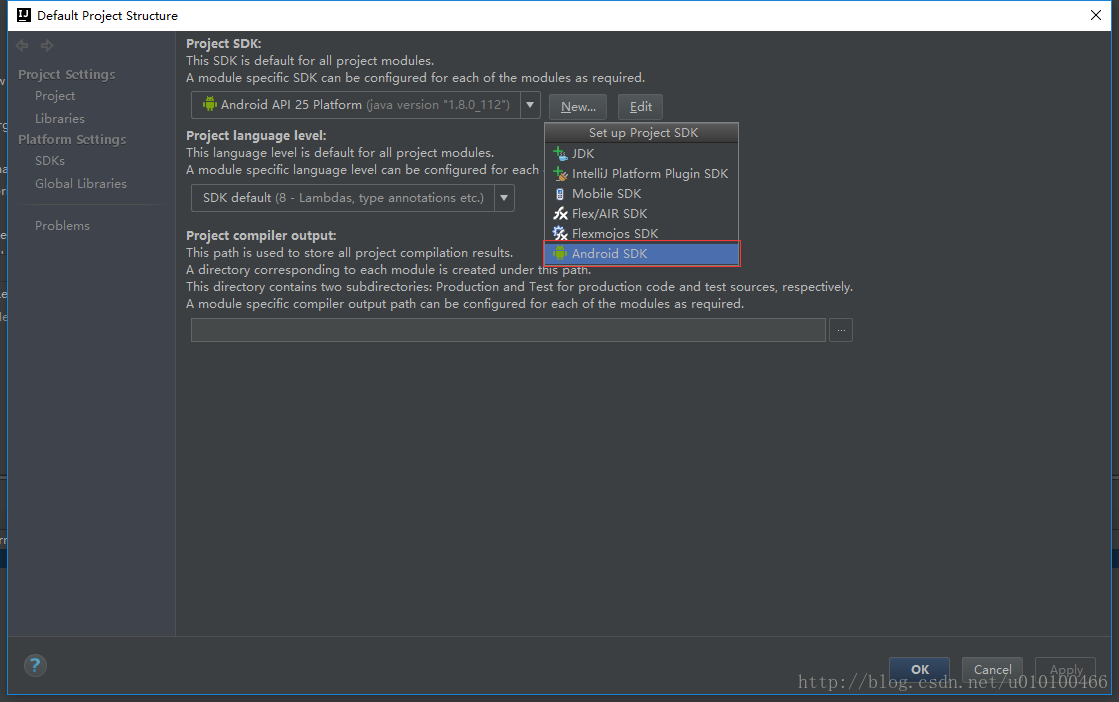Open the Project SDK dropdown arrow
This screenshot has width=1119, height=702.
point(529,104)
